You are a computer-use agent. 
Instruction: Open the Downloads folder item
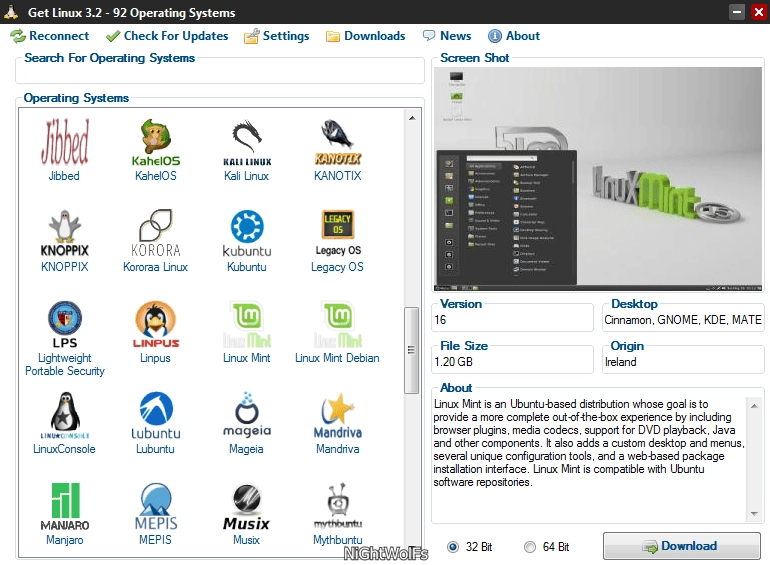366,36
